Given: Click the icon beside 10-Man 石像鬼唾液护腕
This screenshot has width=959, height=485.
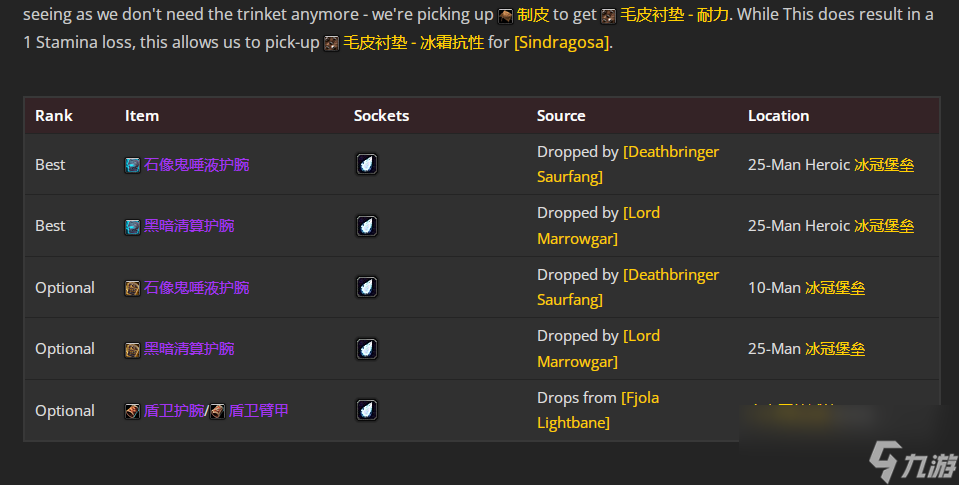Looking at the screenshot, I should (x=133, y=288).
